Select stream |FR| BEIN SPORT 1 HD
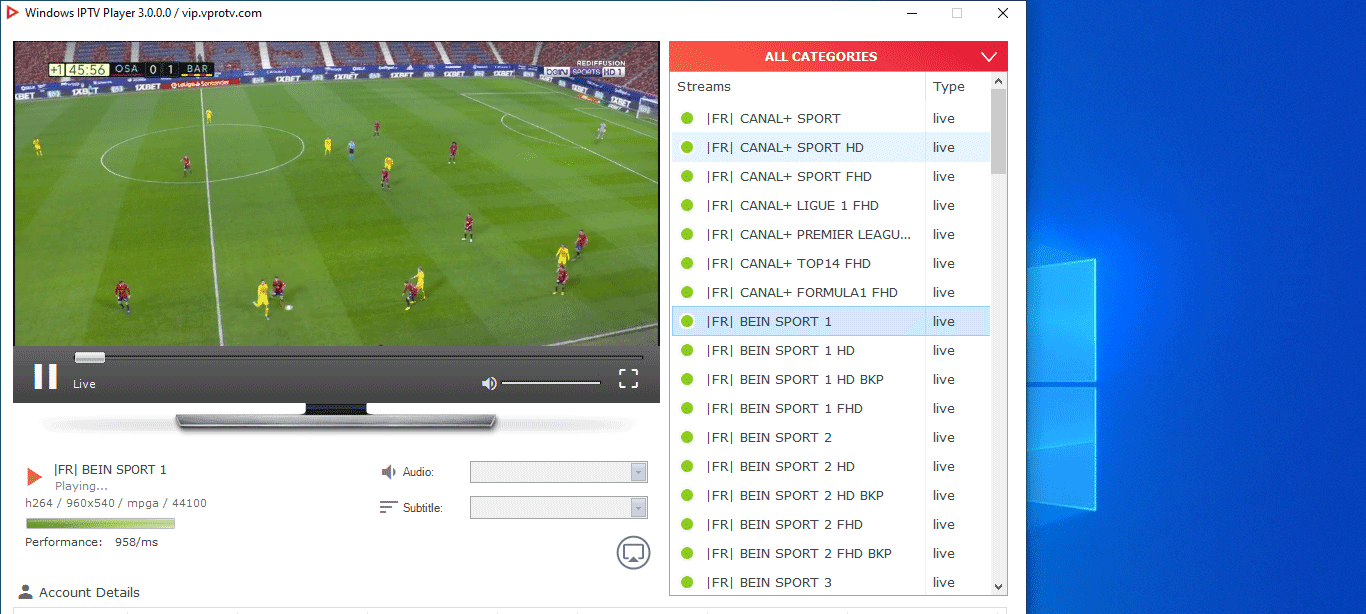1366x614 pixels. (830, 350)
